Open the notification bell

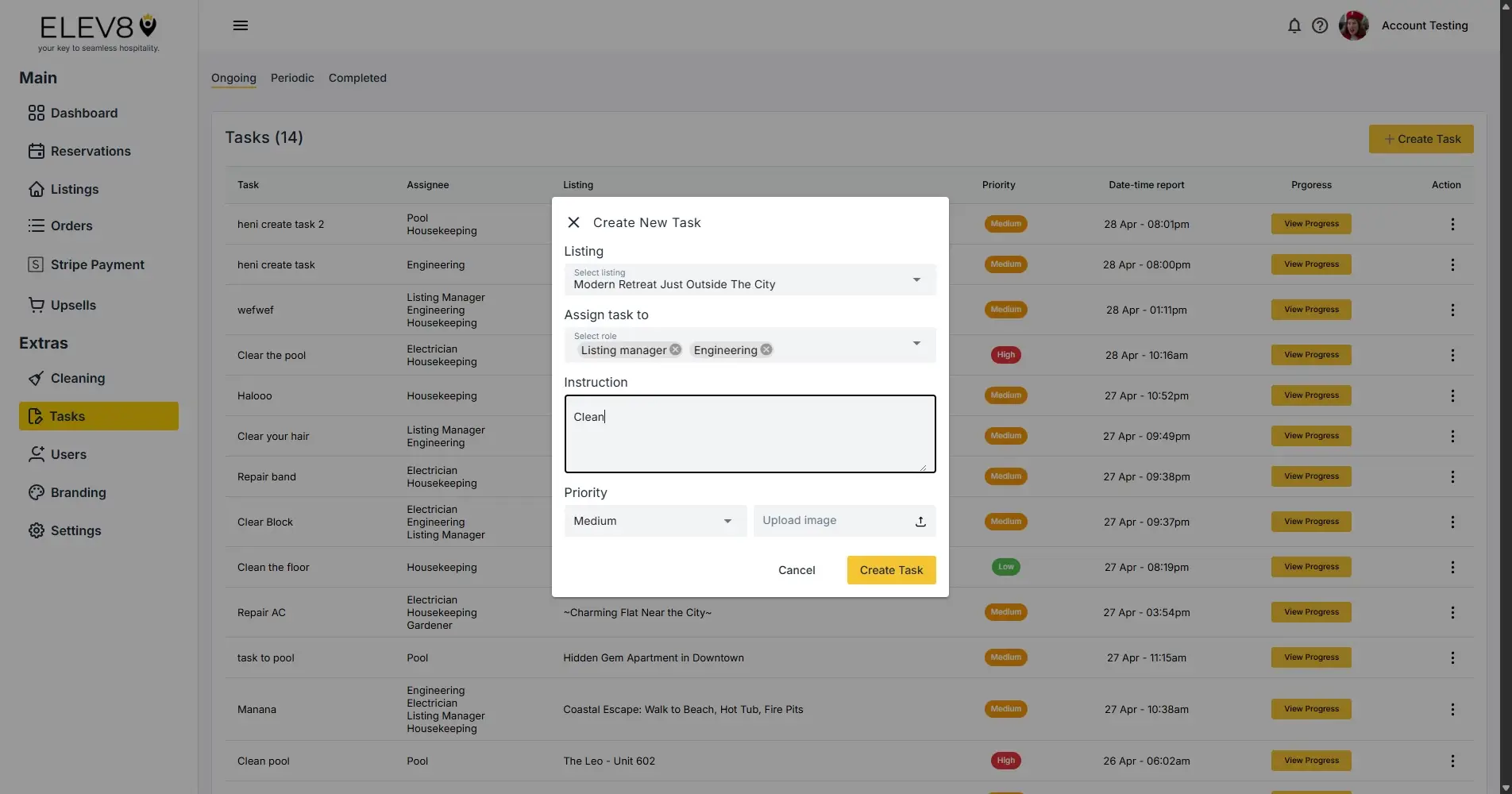[1294, 25]
